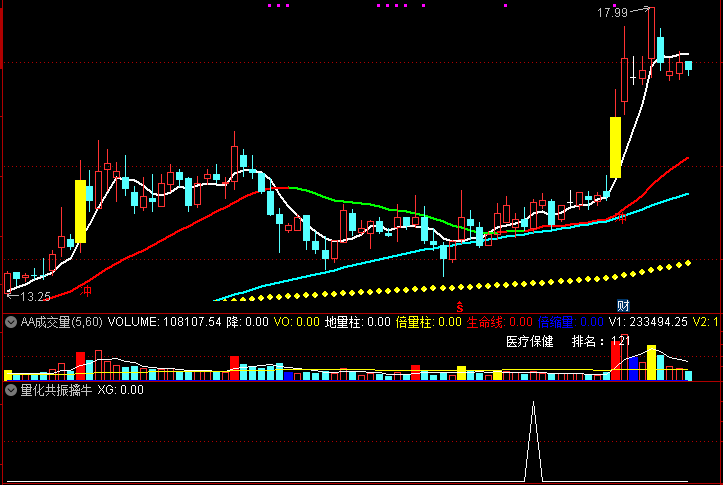
Task: Select the large yellow candlestick on the left
Action: click(x=80, y=211)
